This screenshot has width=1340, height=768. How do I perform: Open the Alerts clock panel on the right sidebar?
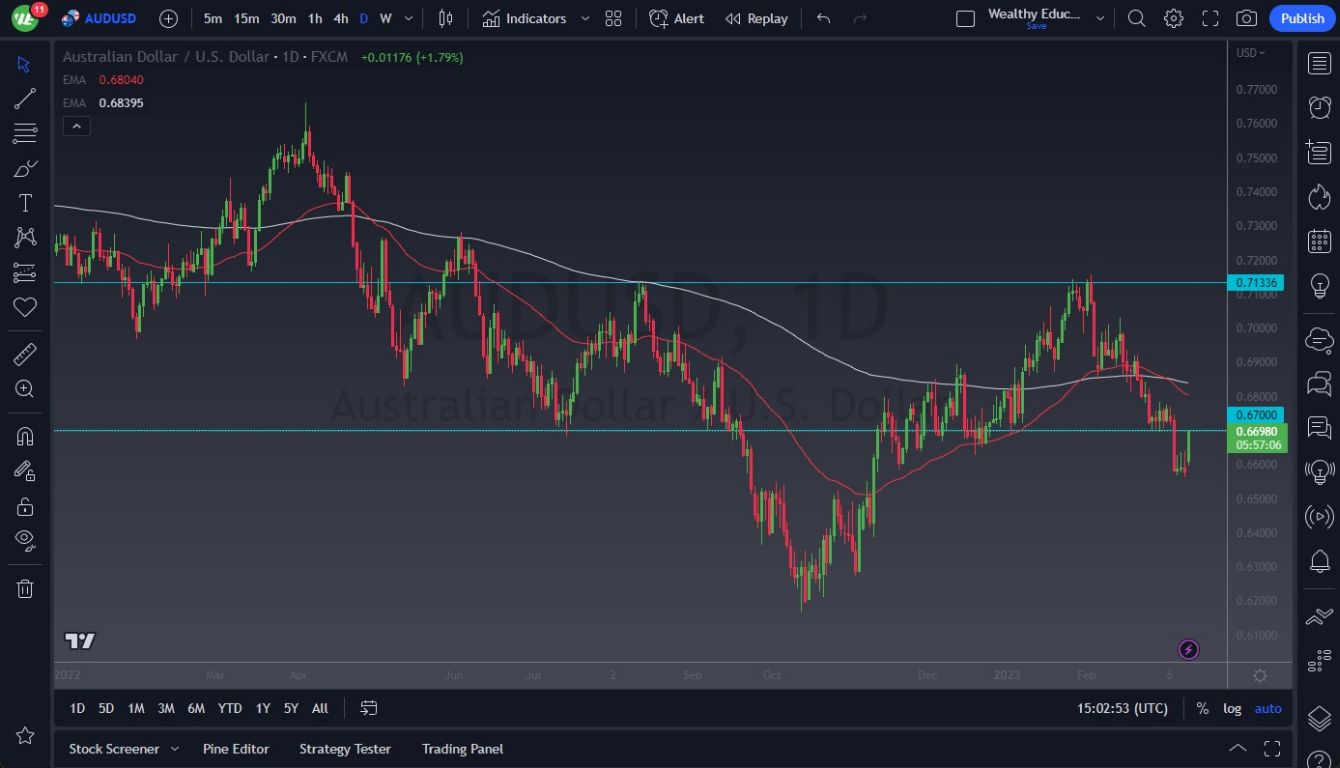[1319, 107]
